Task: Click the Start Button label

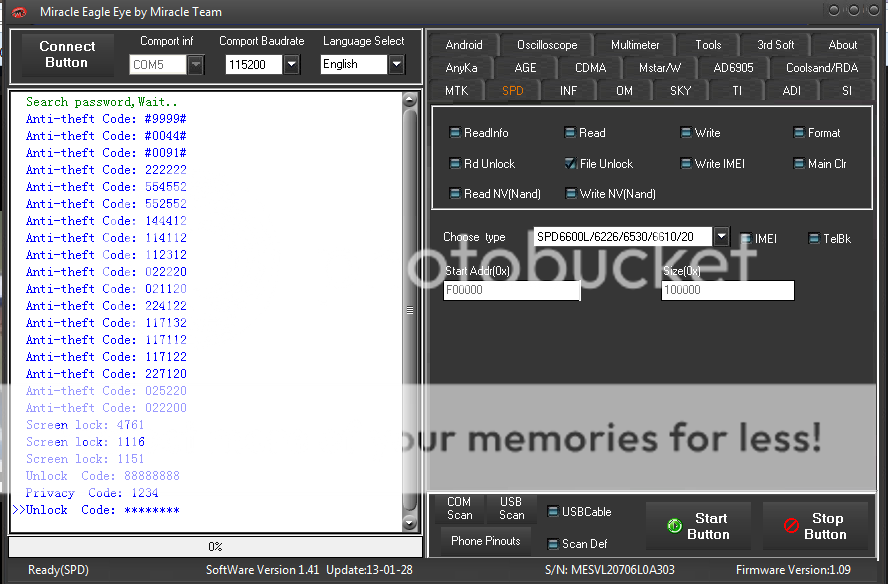Action: pos(708,526)
